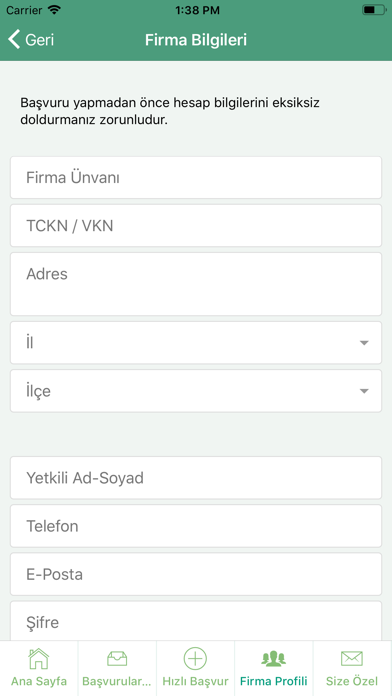The image size is (392, 696).
Task: Select the TCKN / VKN input field
Action: 196,226
